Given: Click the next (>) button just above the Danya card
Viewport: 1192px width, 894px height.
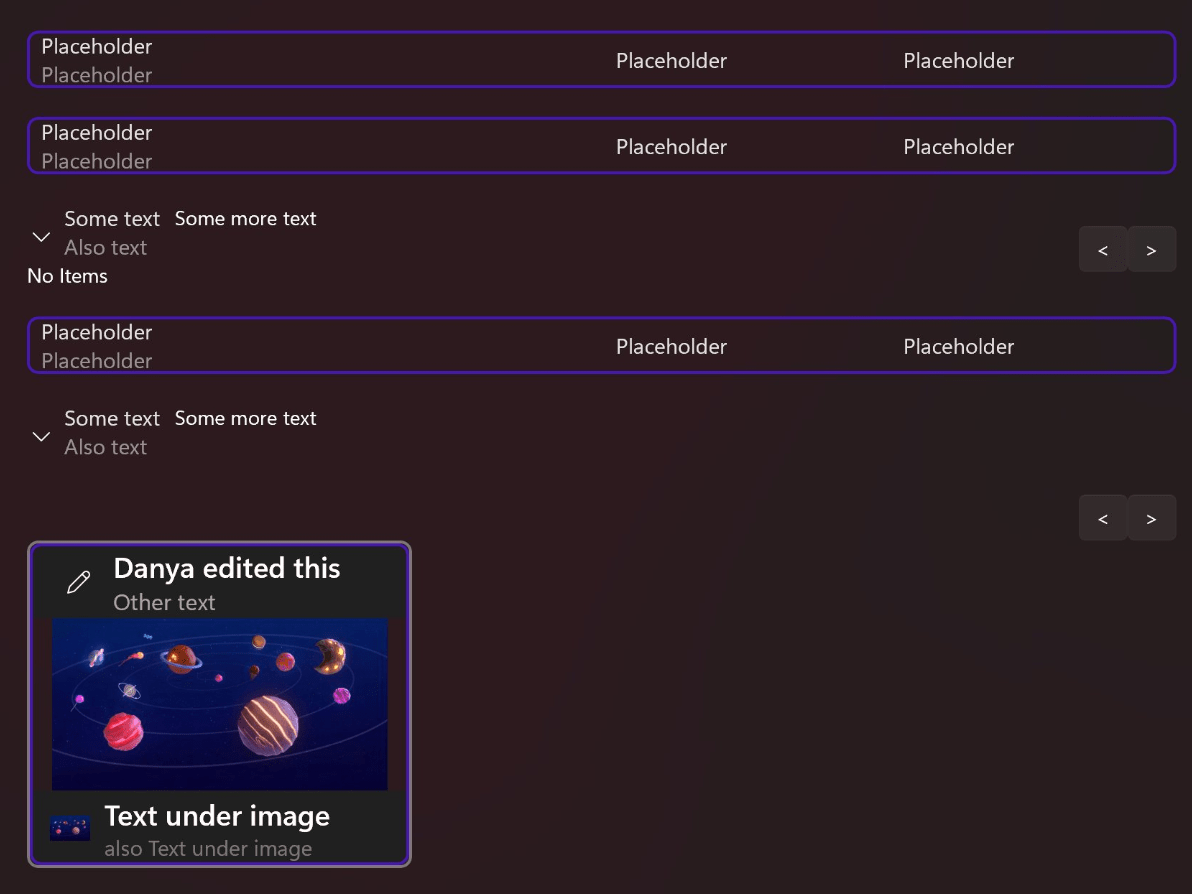Looking at the screenshot, I should [x=1151, y=518].
